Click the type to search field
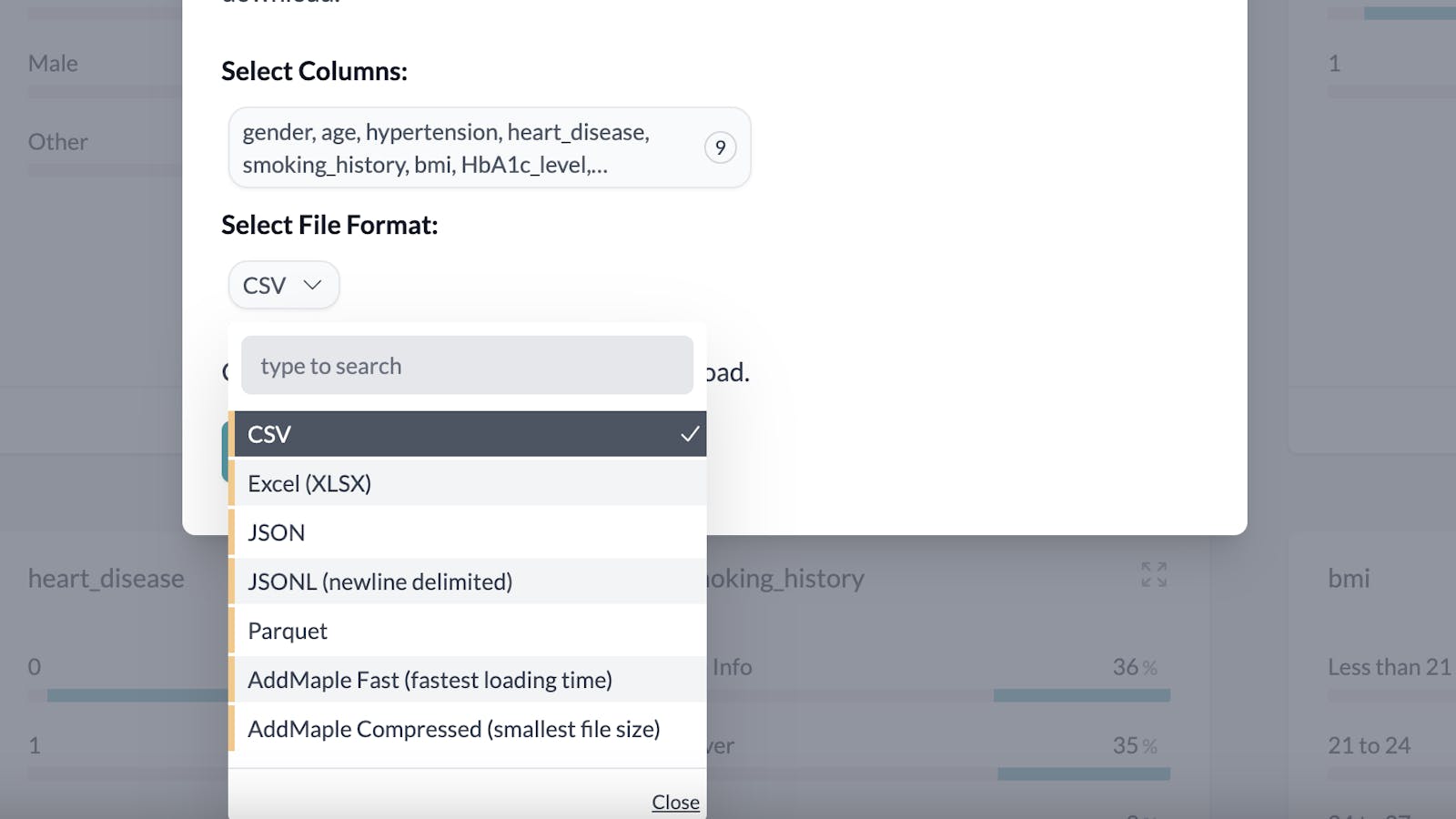The image size is (1456, 819). click(467, 365)
